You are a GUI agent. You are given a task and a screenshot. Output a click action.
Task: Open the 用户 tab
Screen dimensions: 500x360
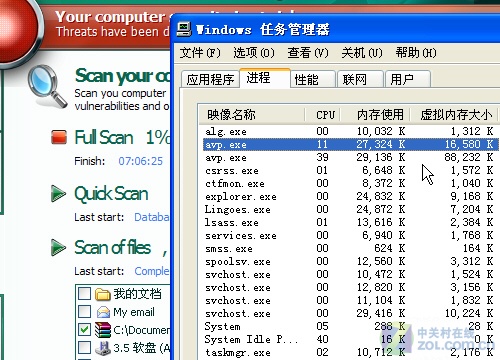coord(408,79)
